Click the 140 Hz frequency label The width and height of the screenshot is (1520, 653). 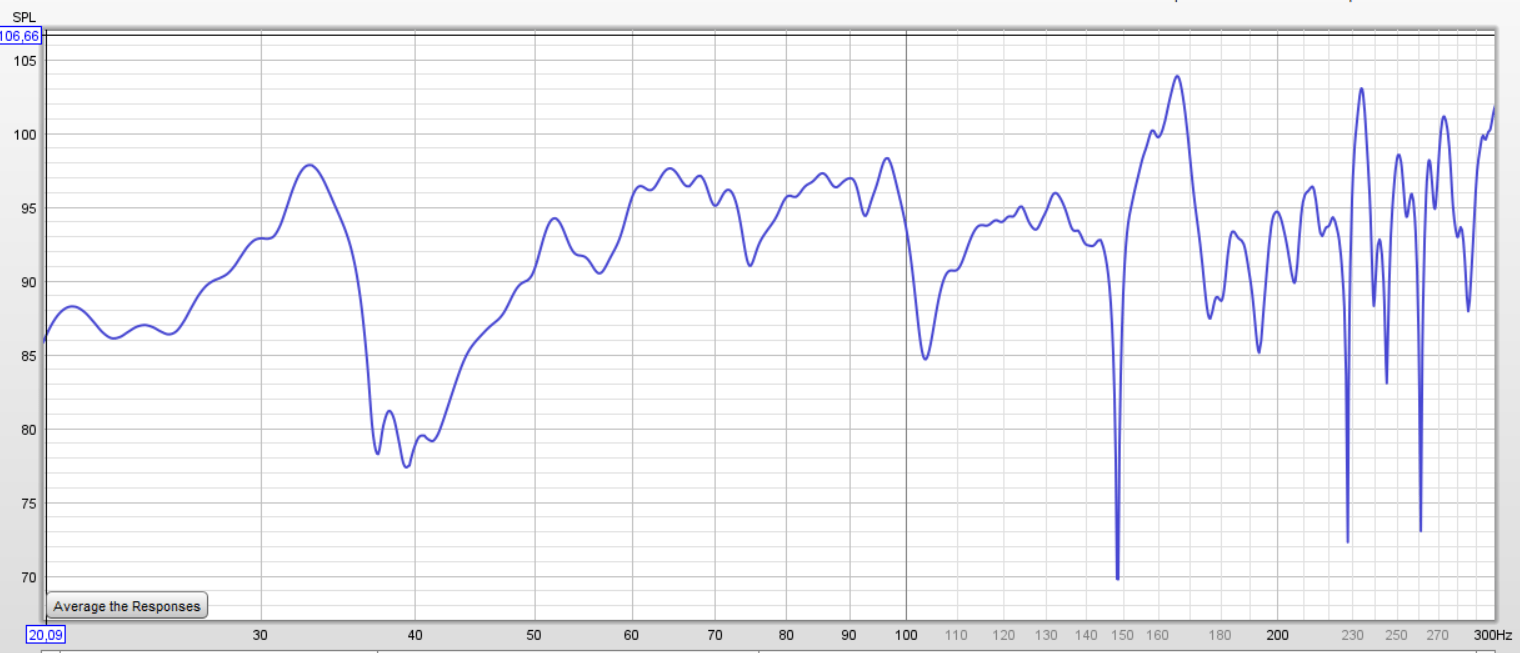click(x=1087, y=635)
